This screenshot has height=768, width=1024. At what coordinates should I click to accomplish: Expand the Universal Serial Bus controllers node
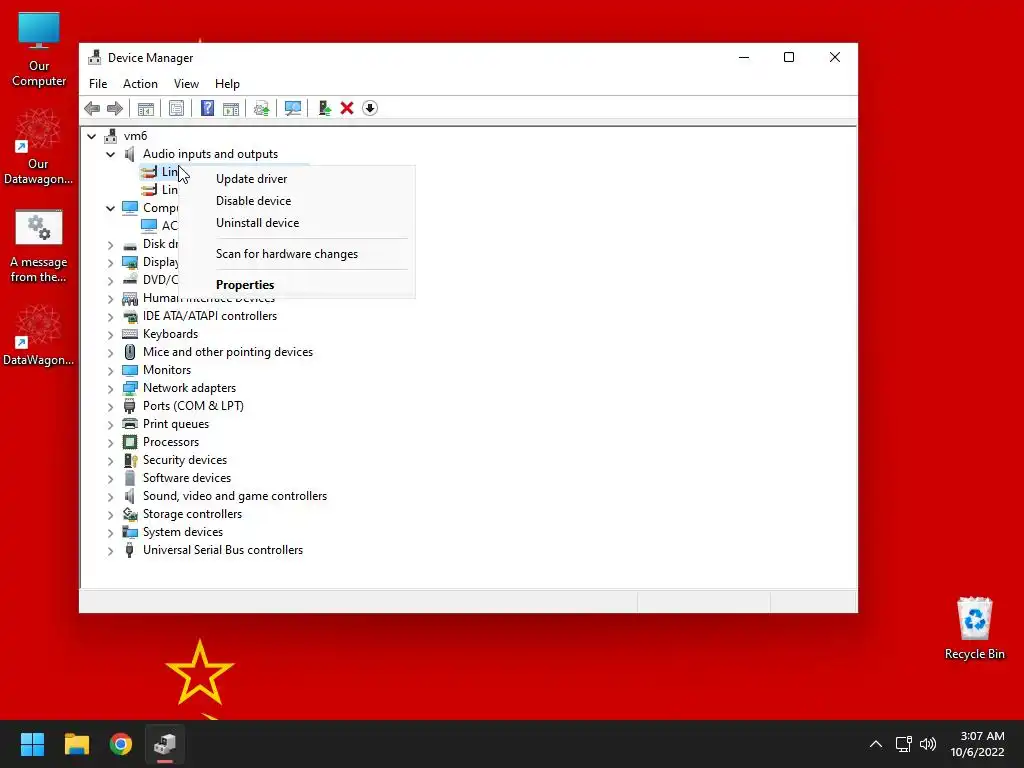click(110, 551)
